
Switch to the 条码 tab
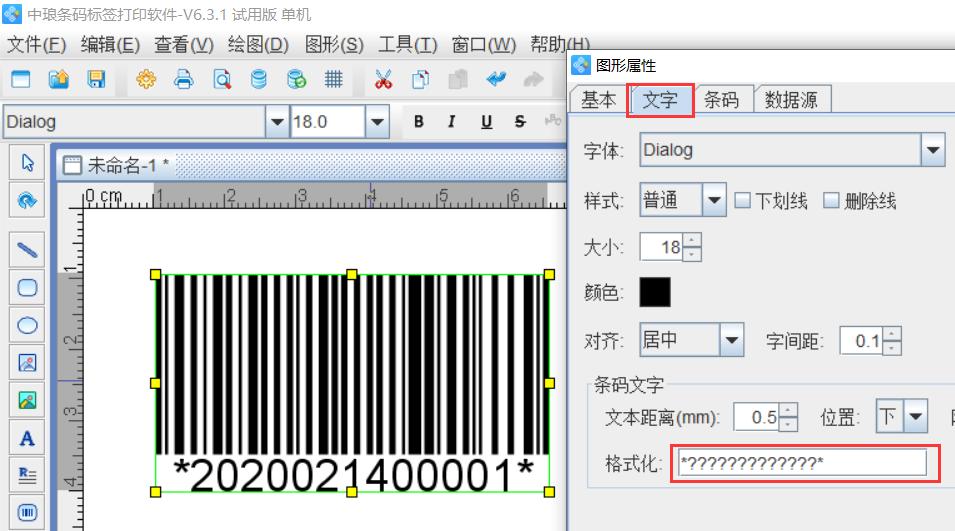[722, 99]
